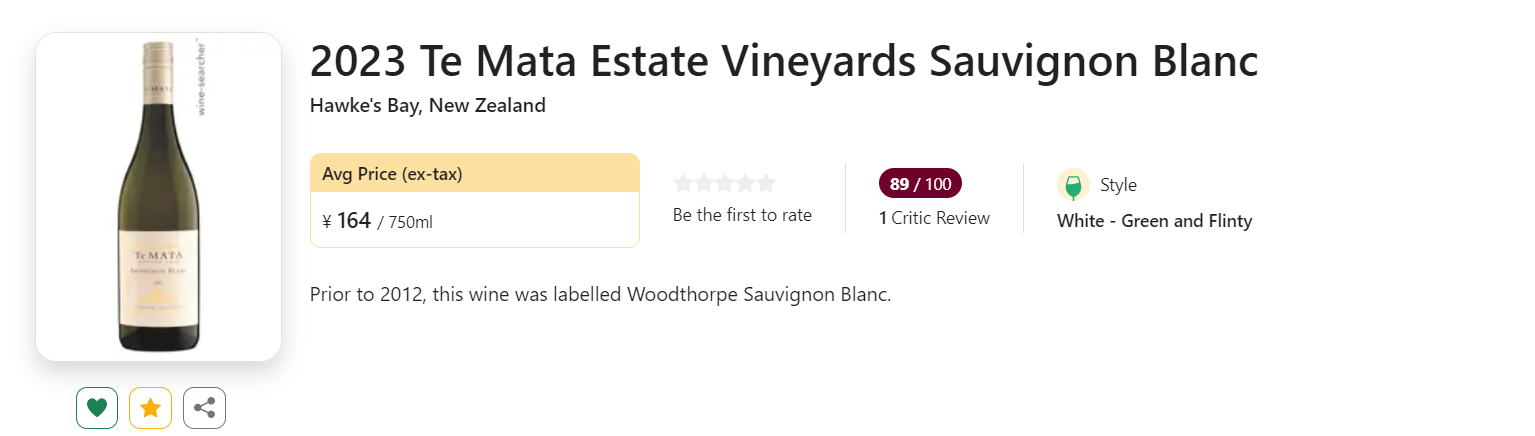Click the Style label
The image size is (1535, 436).
pyautogui.click(x=1118, y=185)
